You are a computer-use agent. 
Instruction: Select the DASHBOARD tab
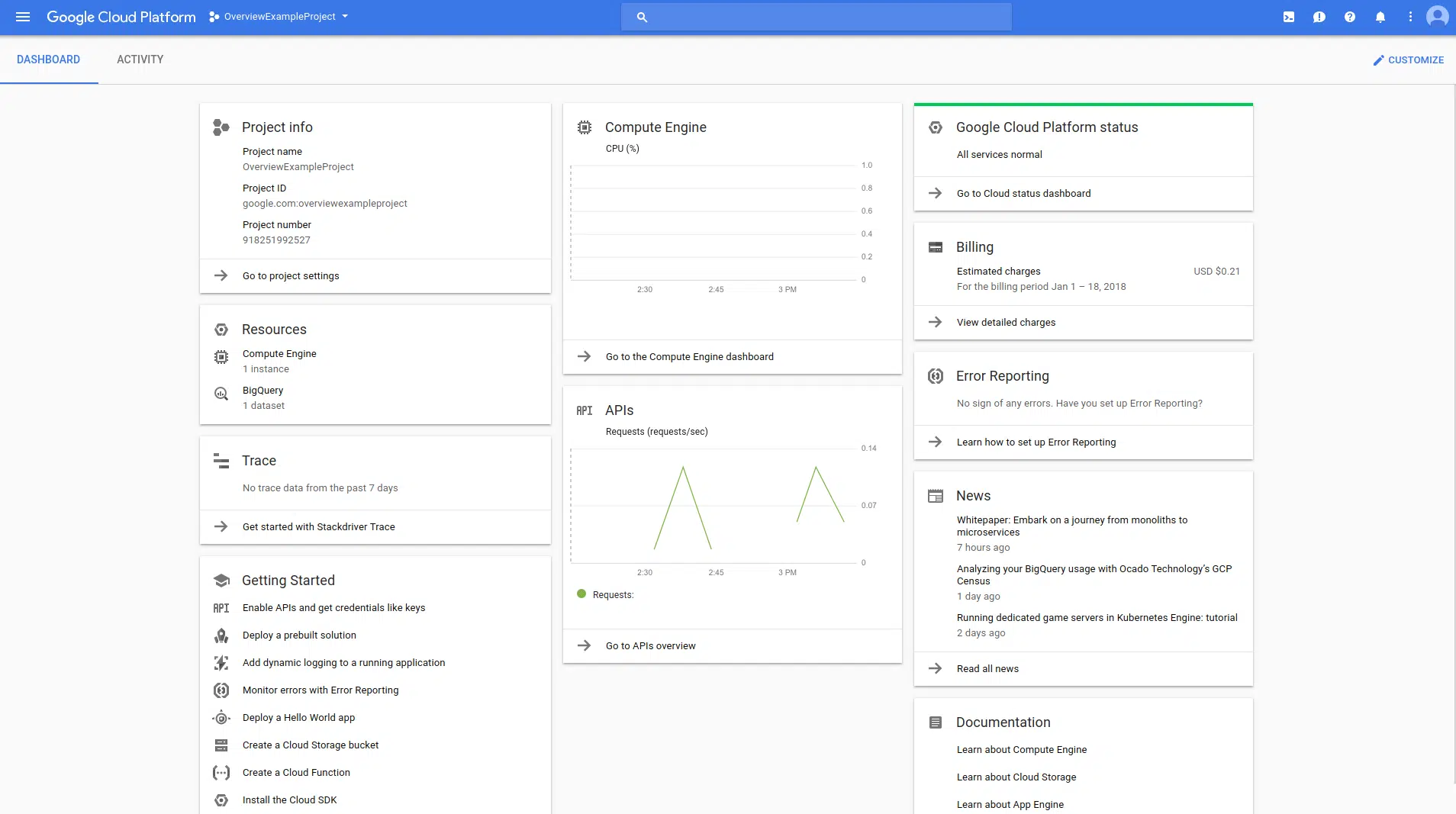pyautogui.click(x=50, y=60)
